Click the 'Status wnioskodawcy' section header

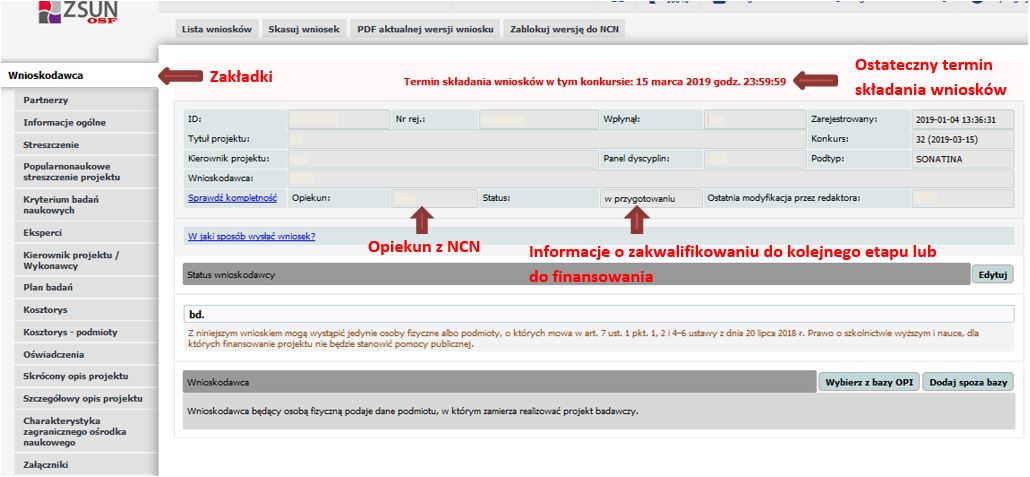point(576,275)
